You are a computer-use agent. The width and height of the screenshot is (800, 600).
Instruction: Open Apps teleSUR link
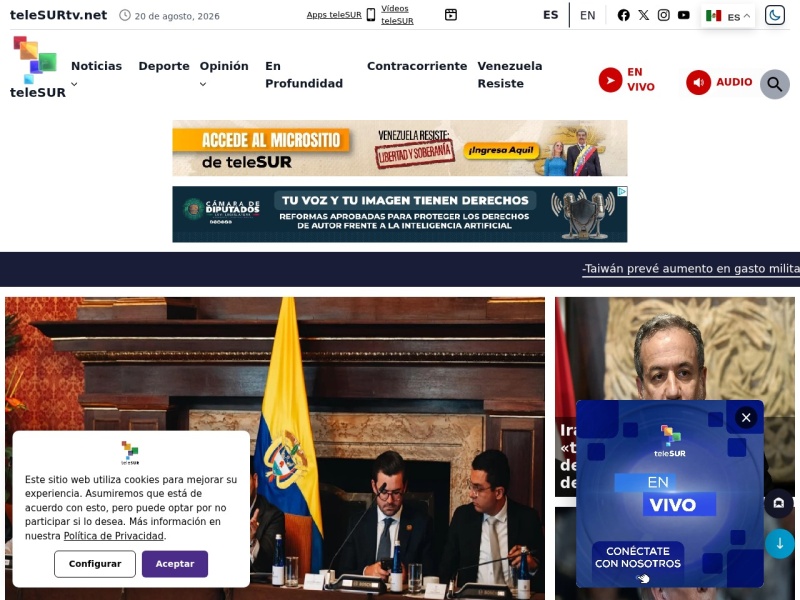(x=334, y=15)
